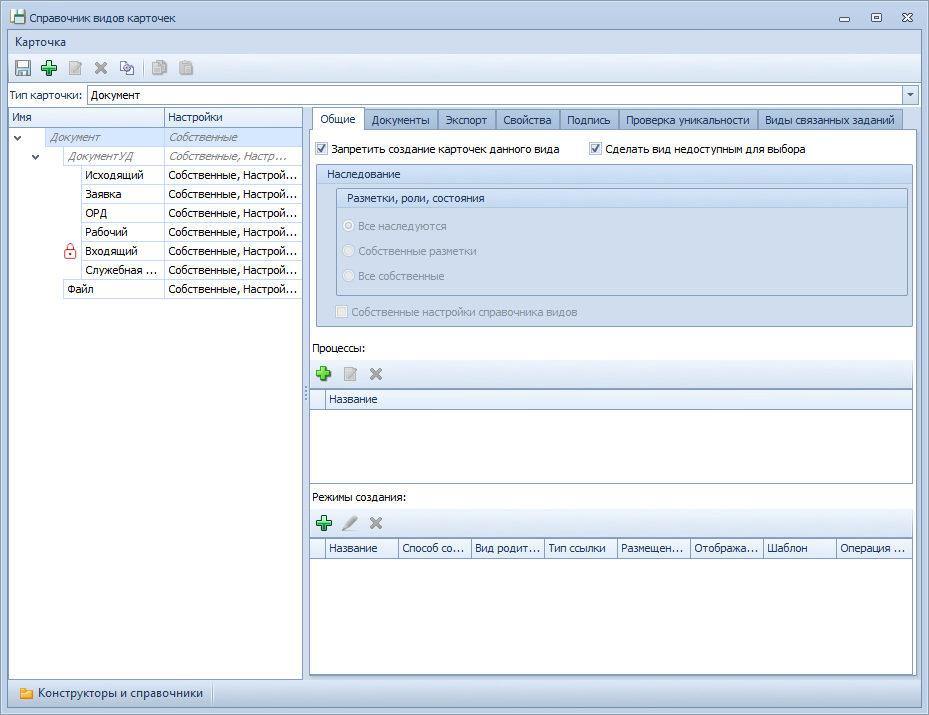Switch to the 'Экспорт' tab
Viewport: 929px width, 715px height.
tap(466, 120)
